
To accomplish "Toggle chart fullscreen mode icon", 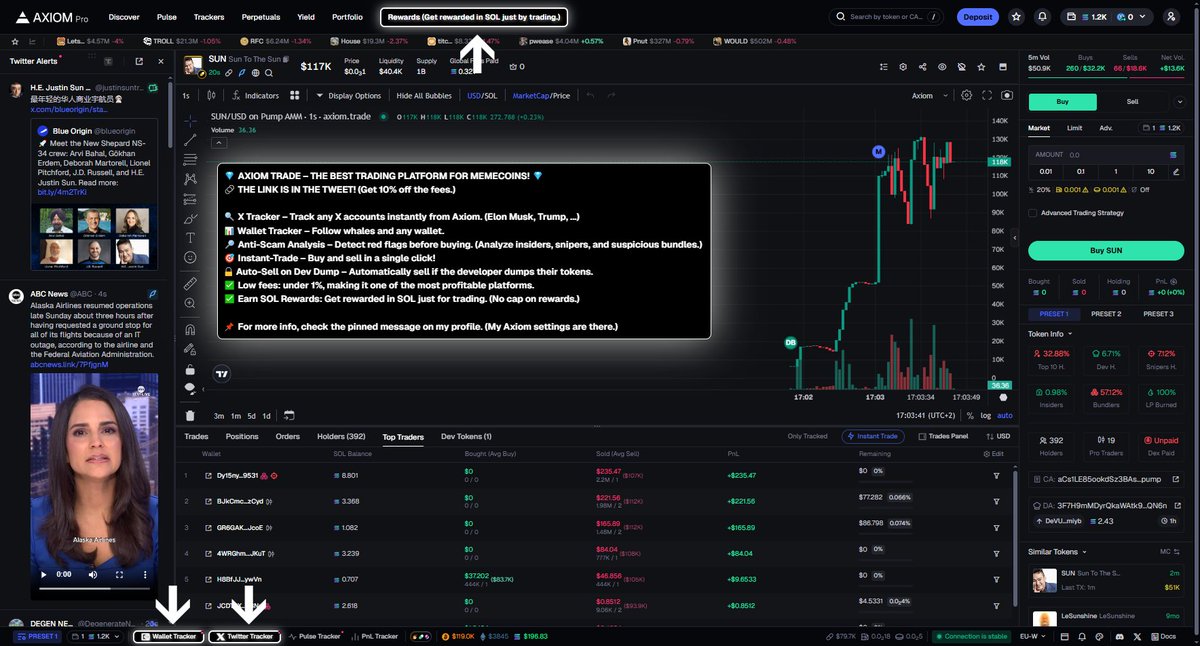I will (987, 96).
